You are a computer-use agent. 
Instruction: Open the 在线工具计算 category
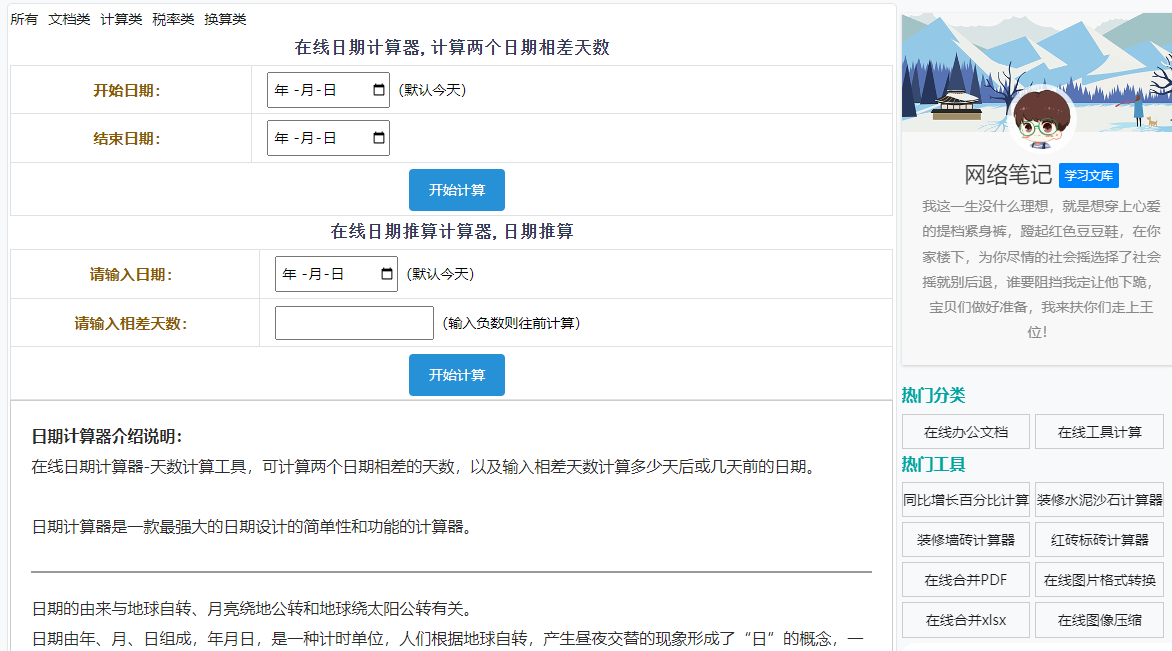click(x=1099, y=432)
